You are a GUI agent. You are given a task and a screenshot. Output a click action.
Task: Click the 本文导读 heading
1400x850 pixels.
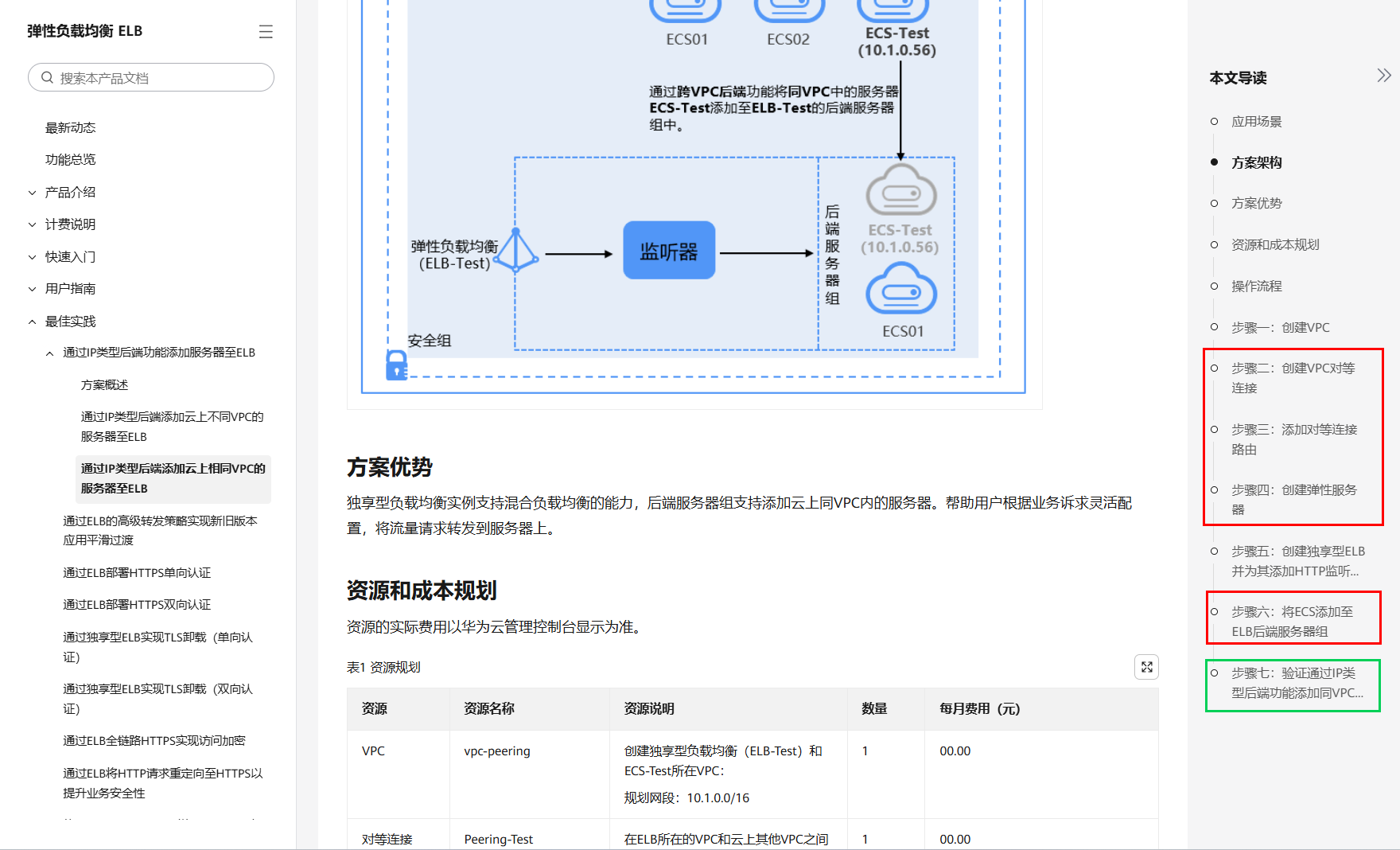tap(1238, 78)
